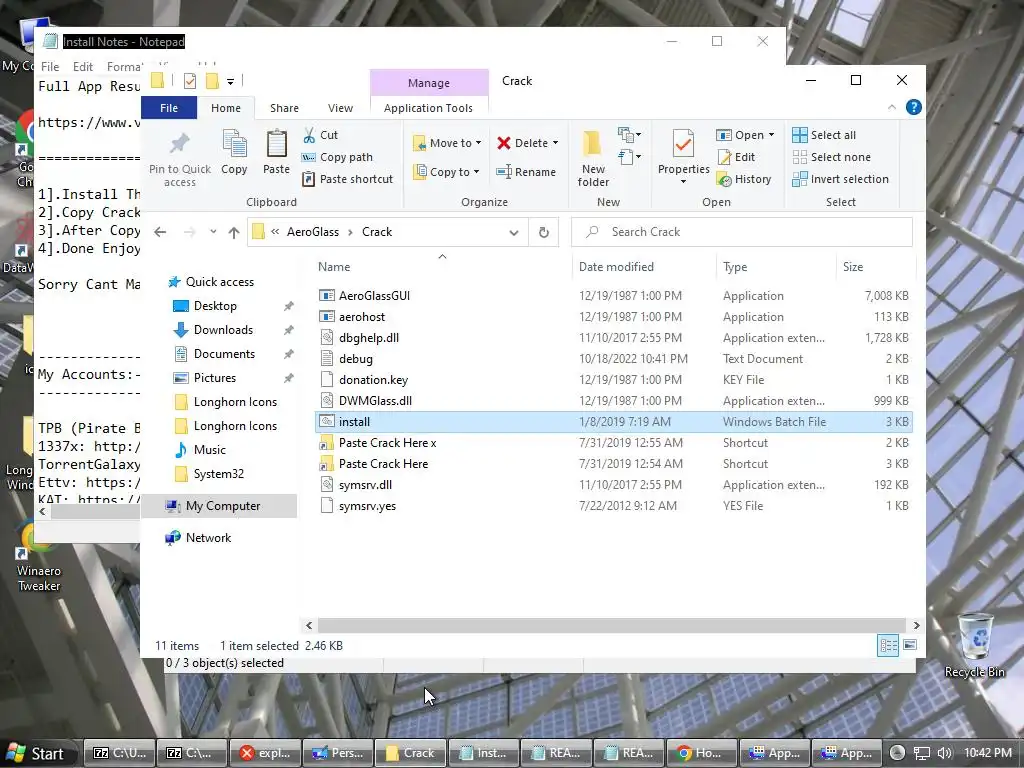Select the AeroGlassGUI application file

tap(374, 296)
